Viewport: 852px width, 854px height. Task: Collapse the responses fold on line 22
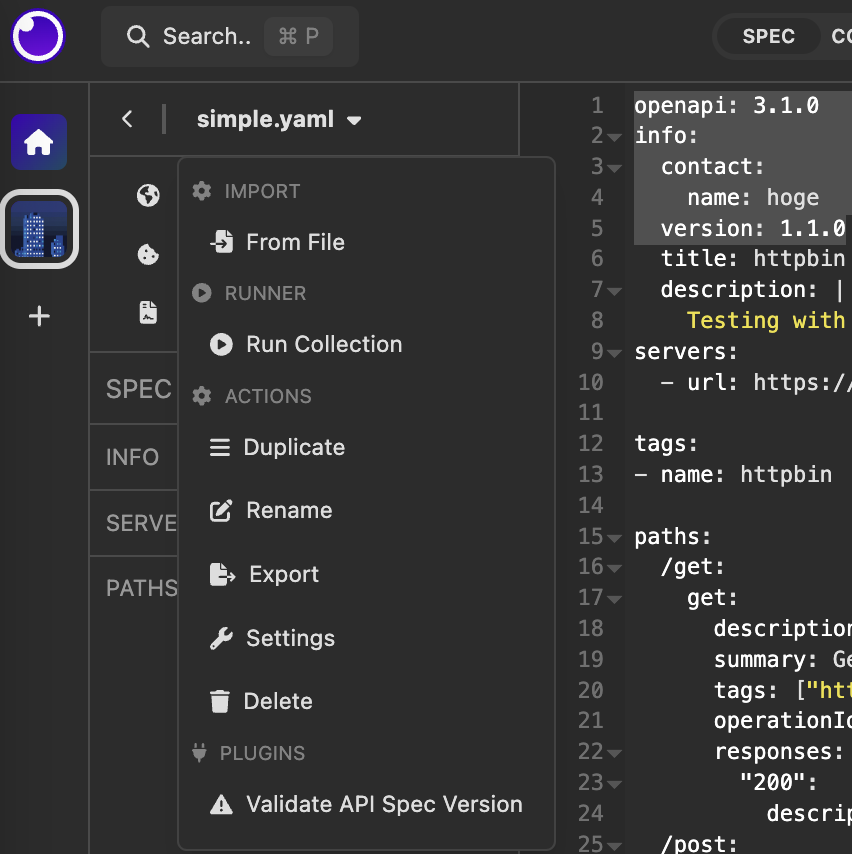(x=614, y=754)
